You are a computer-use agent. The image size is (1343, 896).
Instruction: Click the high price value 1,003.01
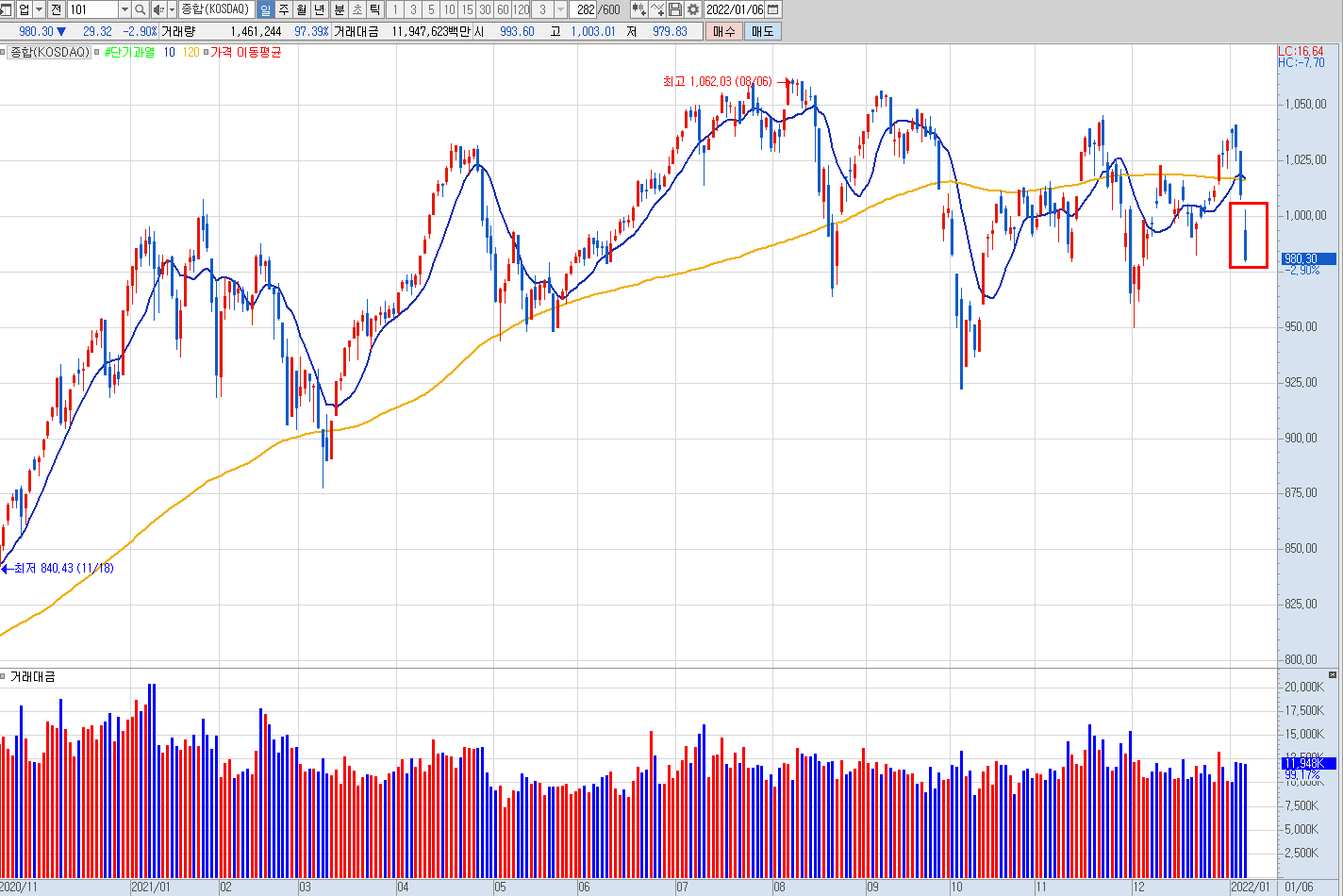[592, 31]
